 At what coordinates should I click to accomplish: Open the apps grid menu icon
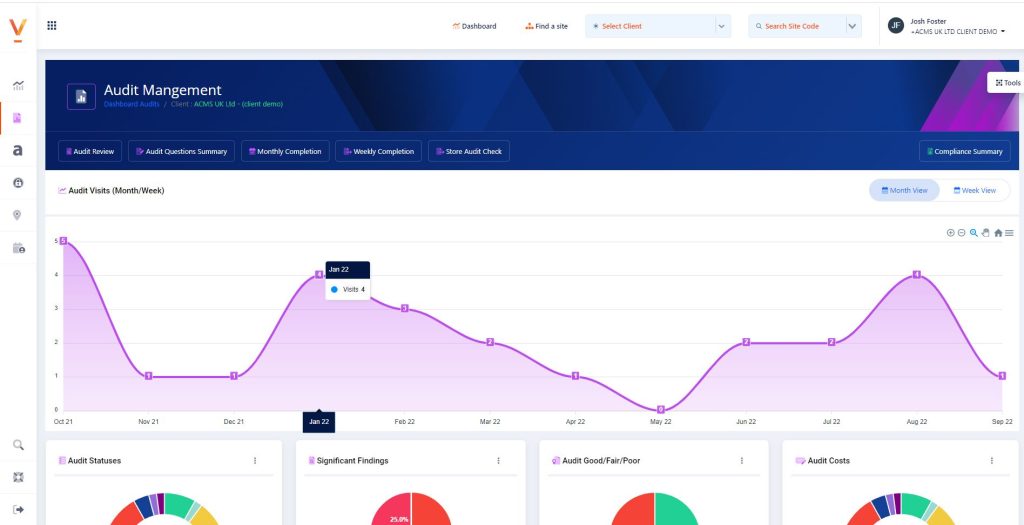tap(52, 26)
